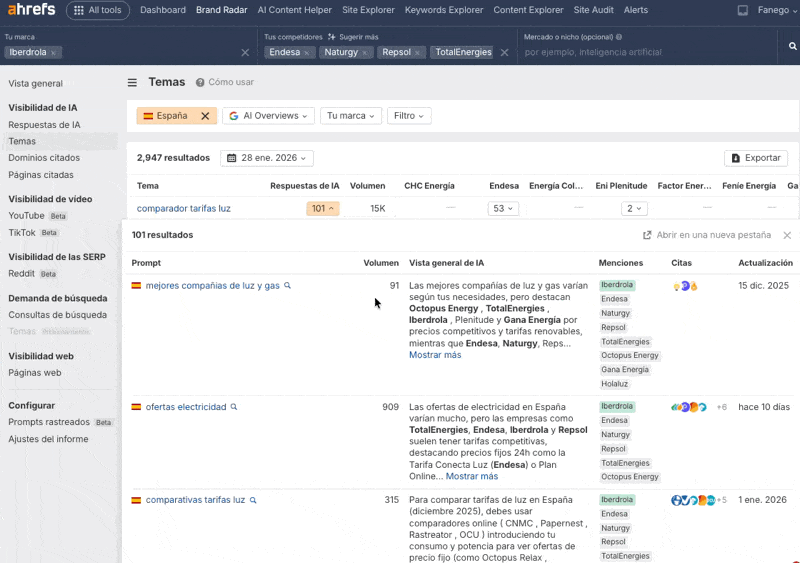Screen dimensions: 800x563
Task: Open Ajustes del informe in the sidebar
Action: pyautogui.click(x=48, y=439)
